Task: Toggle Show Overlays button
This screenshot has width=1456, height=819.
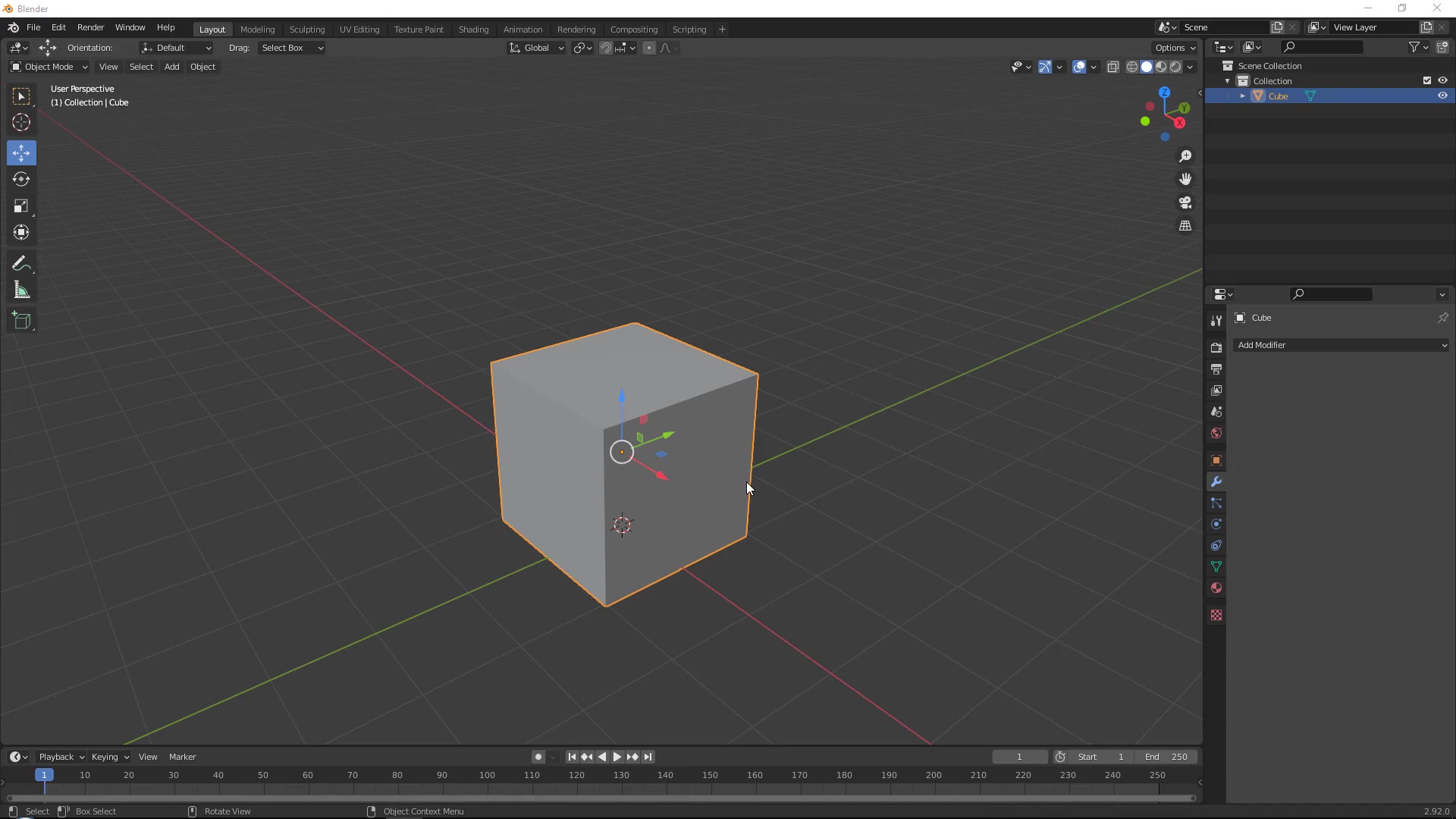Action: (x=1079, y=67)
